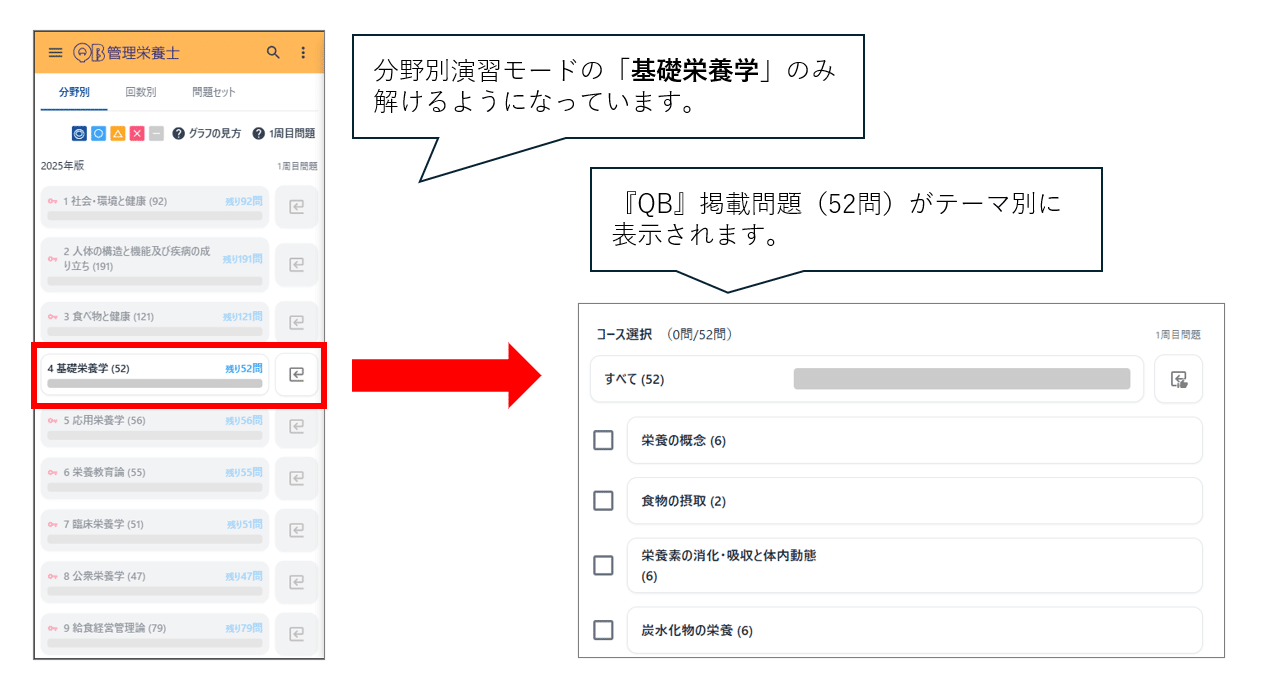Switch to the 問題セット tab
The image size is (1276, 690).
(214, 92)
